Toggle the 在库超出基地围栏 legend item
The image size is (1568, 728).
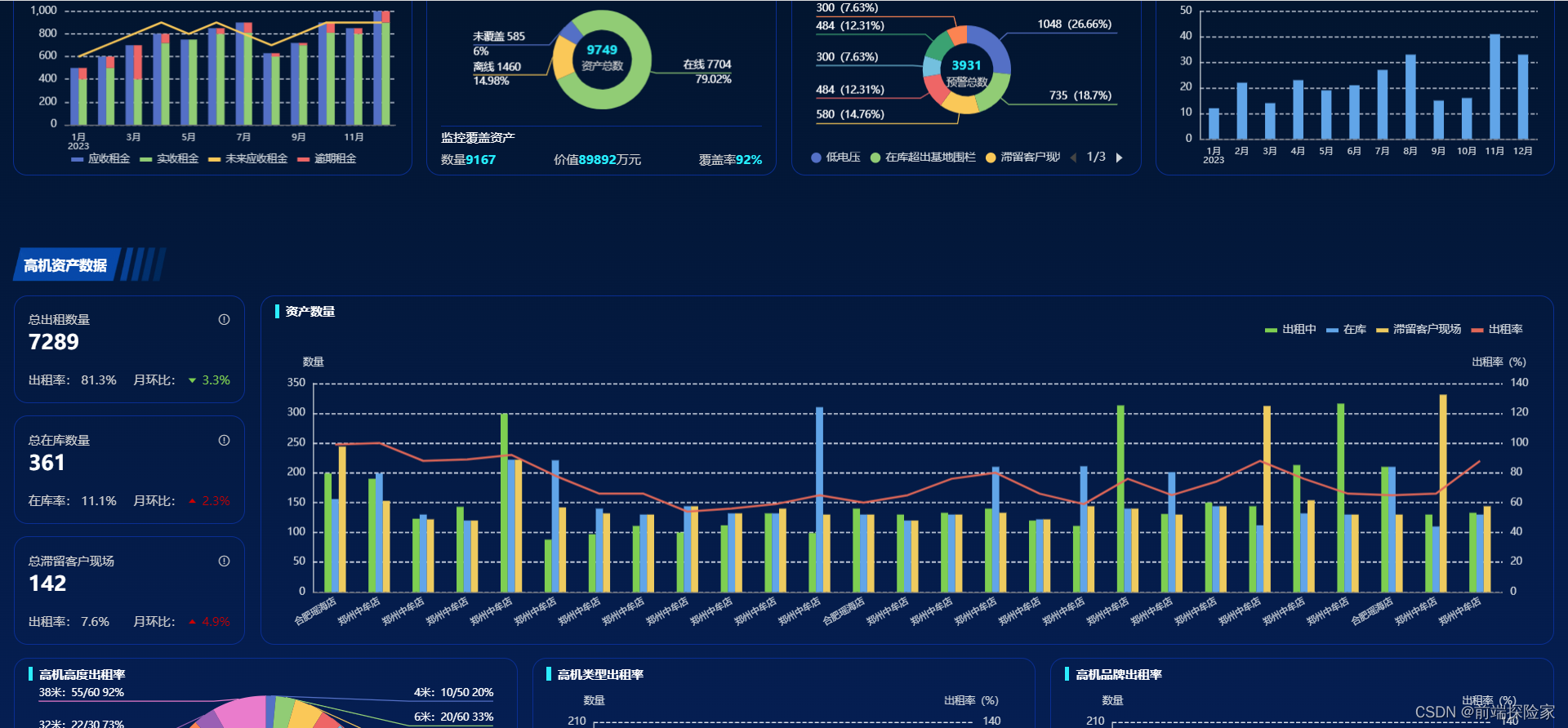tap(923, 158)
